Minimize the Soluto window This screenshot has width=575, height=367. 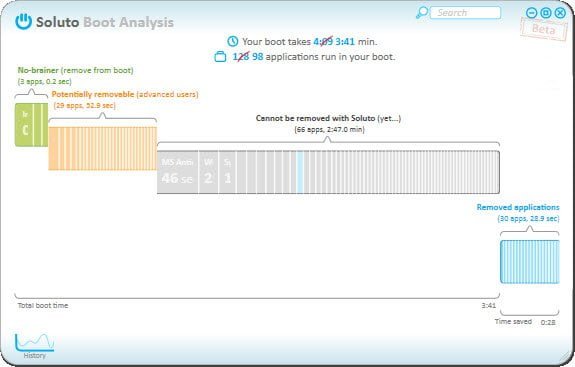pyautogui.click(x=531, y=13)
